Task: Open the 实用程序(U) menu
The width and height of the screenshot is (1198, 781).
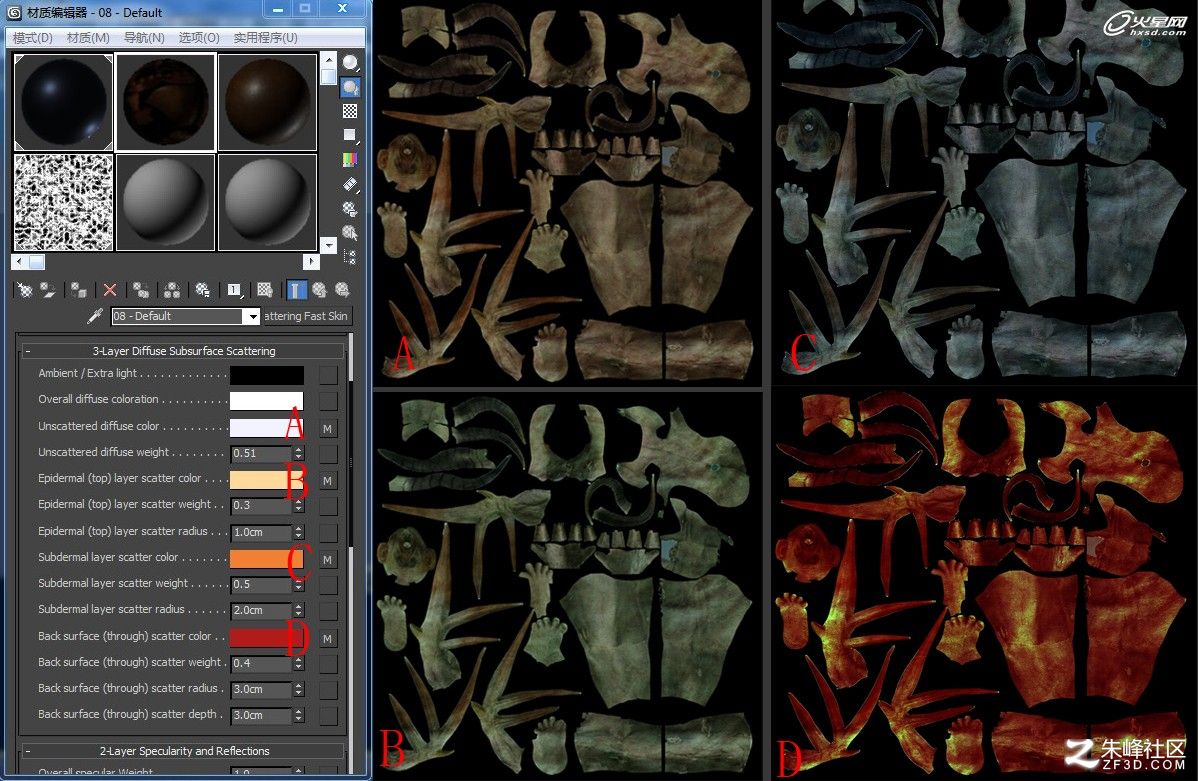Action: (x=265, y=37)
